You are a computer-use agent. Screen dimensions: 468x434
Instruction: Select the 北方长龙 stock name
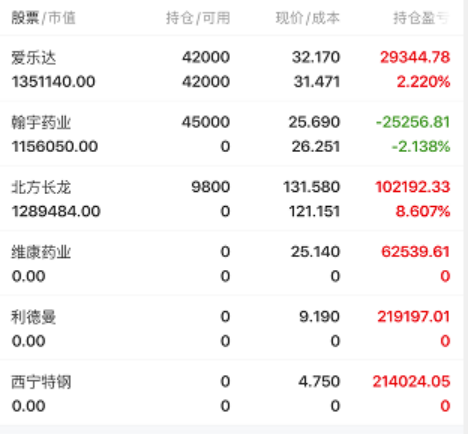coord(41,187)
